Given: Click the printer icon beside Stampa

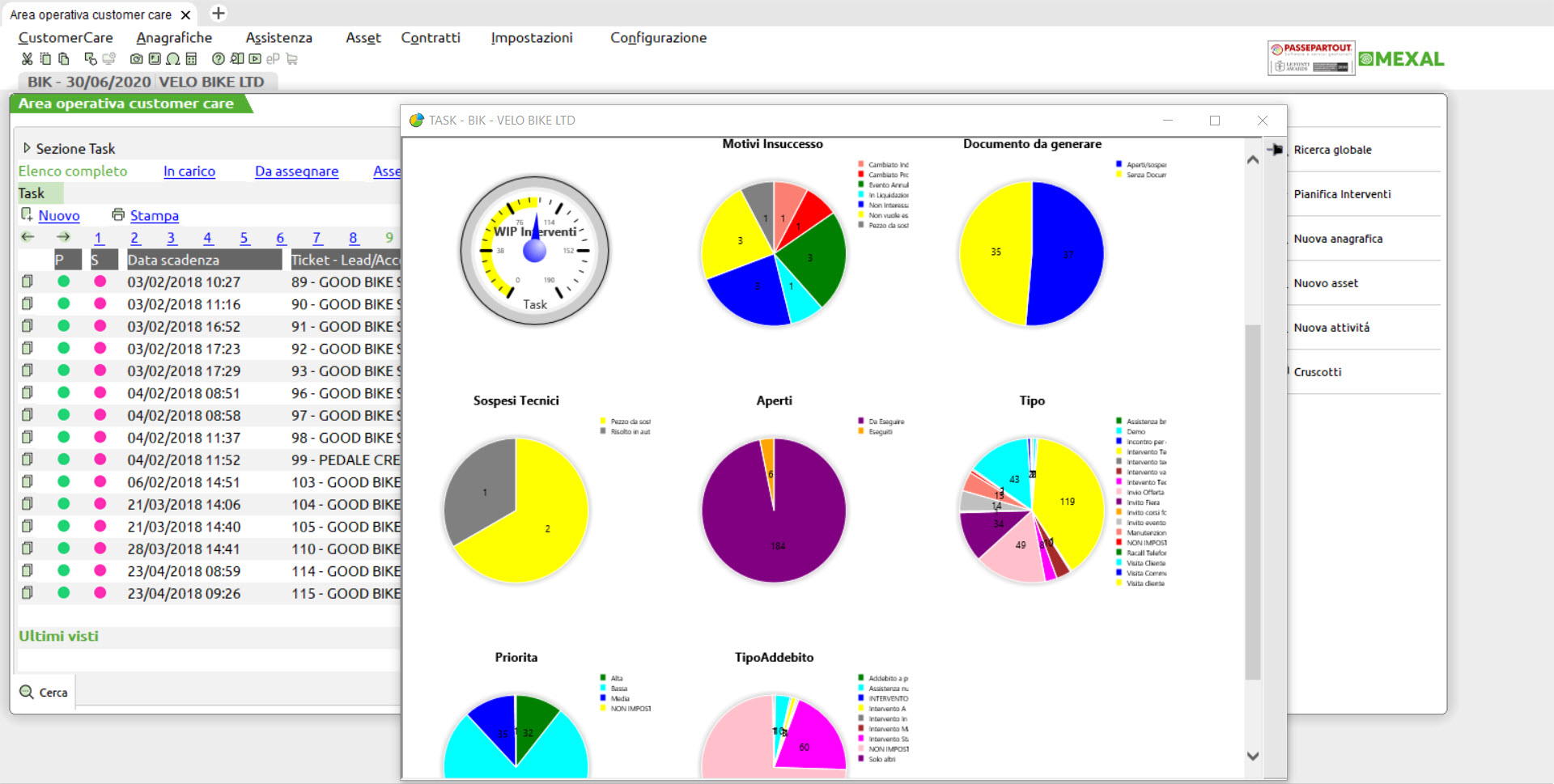Looking at the screenshot, I should pos(118,215).
